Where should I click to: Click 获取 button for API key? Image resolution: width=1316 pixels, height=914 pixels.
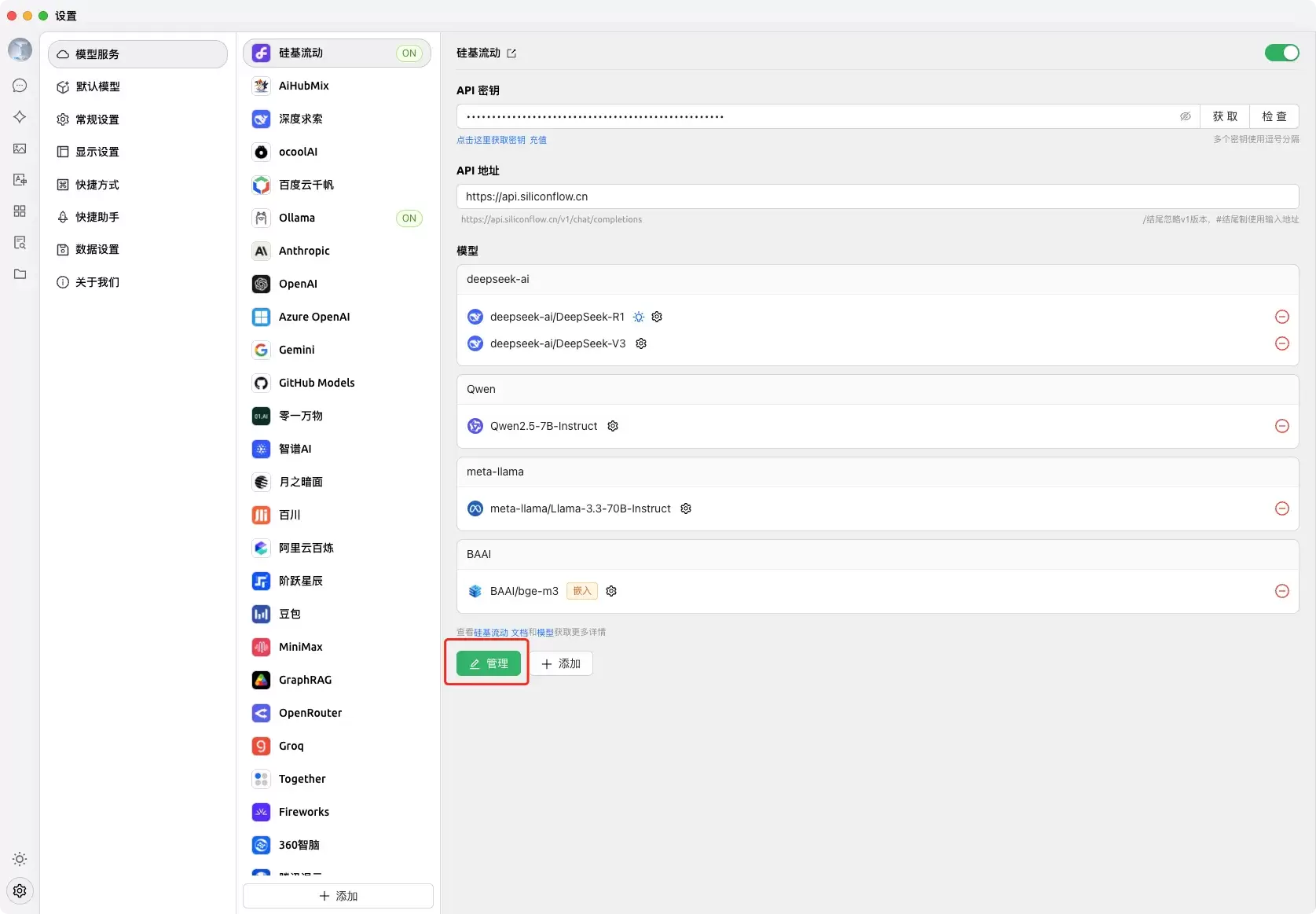(x=1225, y=116)
